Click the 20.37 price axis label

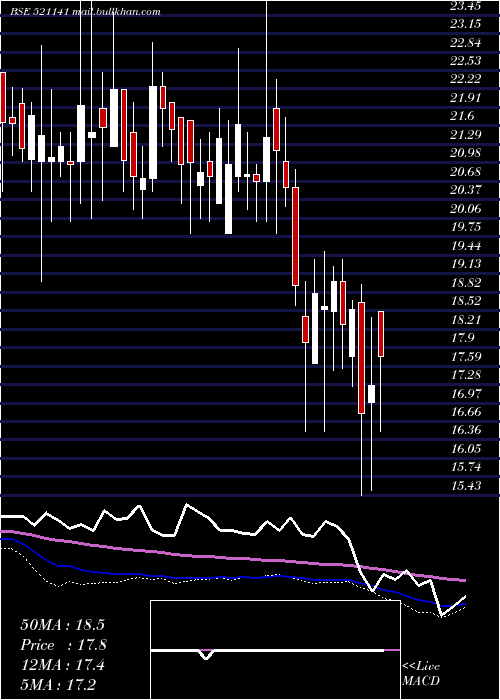466,190
